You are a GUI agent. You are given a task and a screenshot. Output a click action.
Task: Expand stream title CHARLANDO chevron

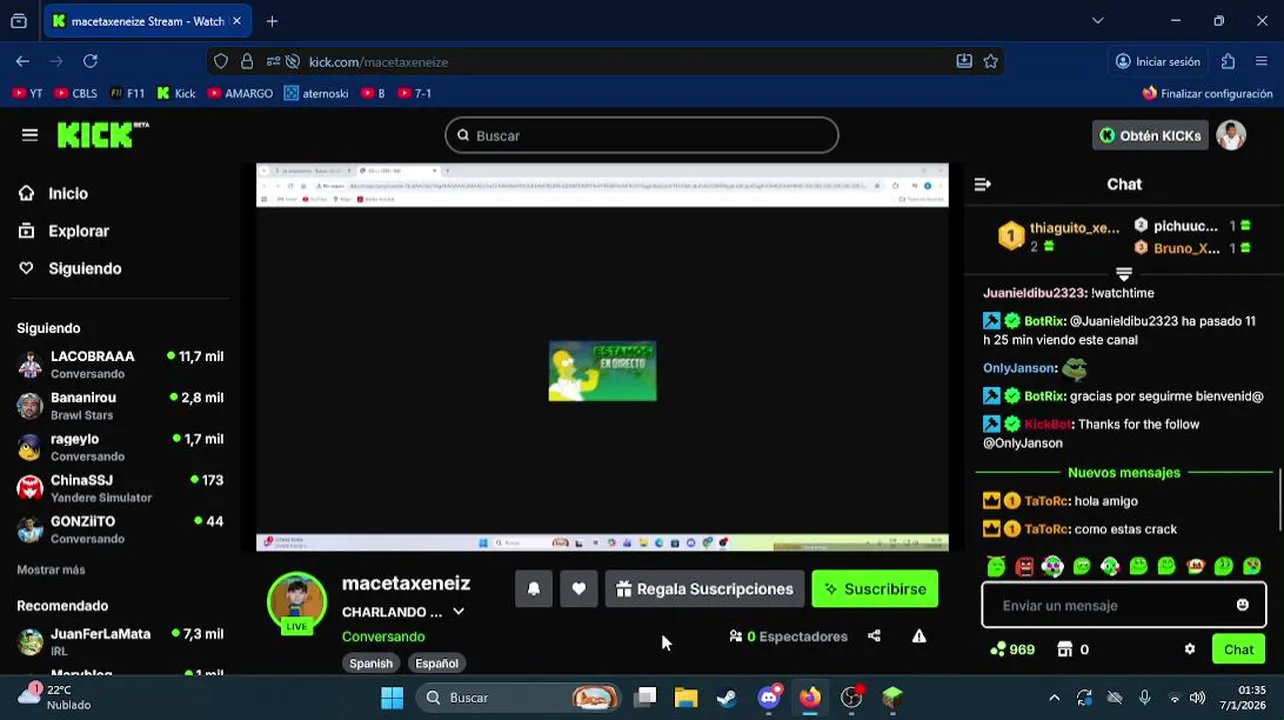[458, 612]
